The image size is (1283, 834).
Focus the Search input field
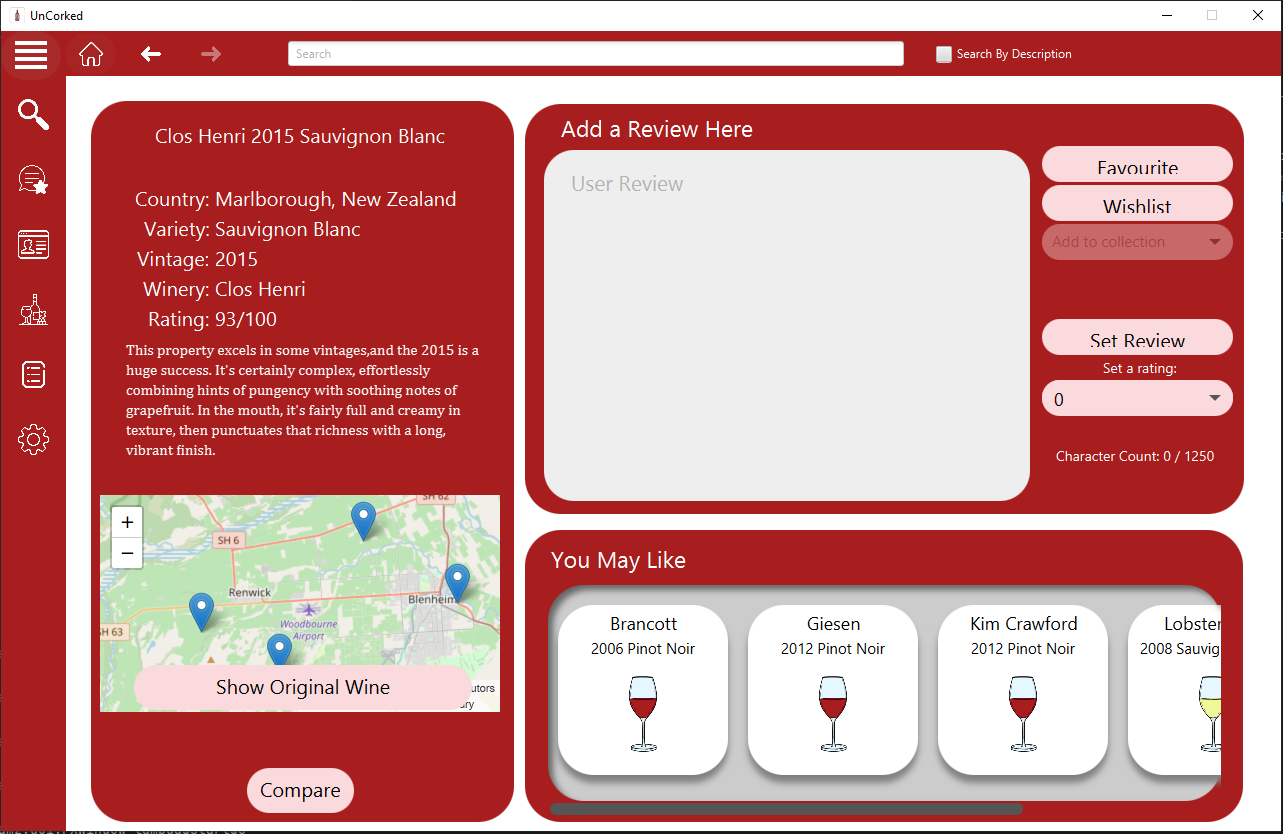(596, 54)
